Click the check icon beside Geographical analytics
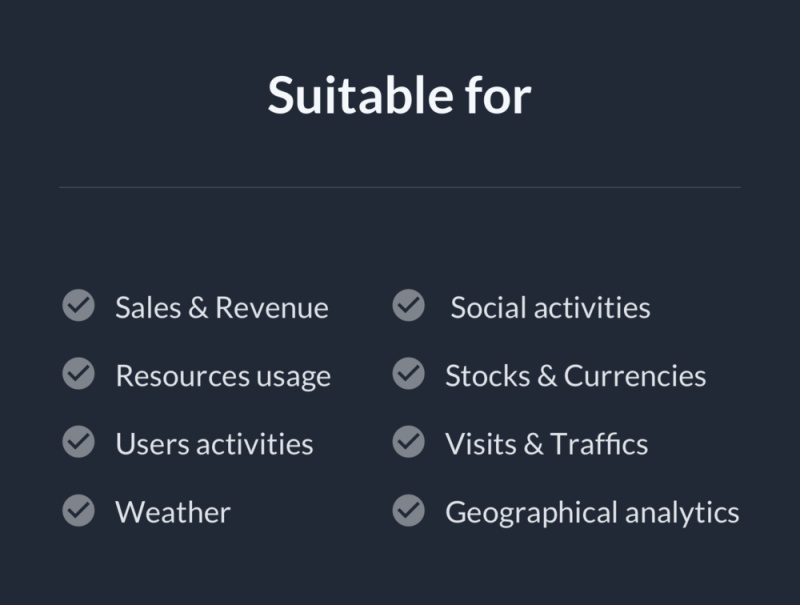800x605 pixels. (408, 511)
